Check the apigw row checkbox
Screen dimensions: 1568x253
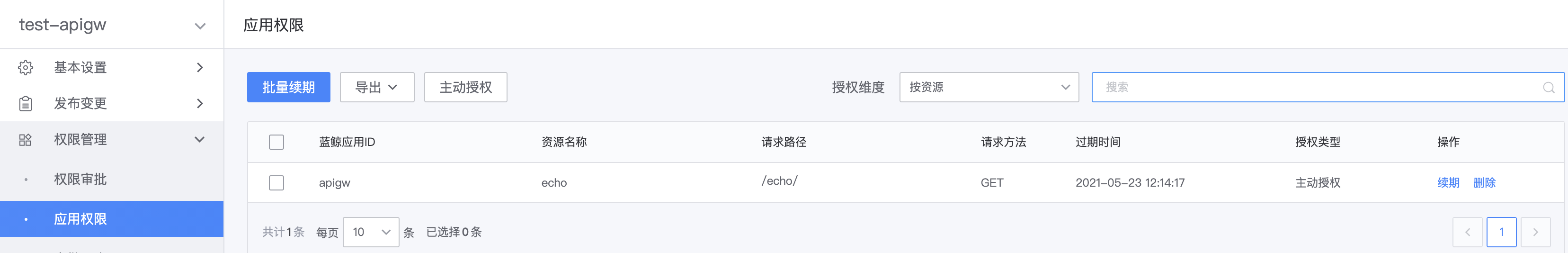point(276,183)
